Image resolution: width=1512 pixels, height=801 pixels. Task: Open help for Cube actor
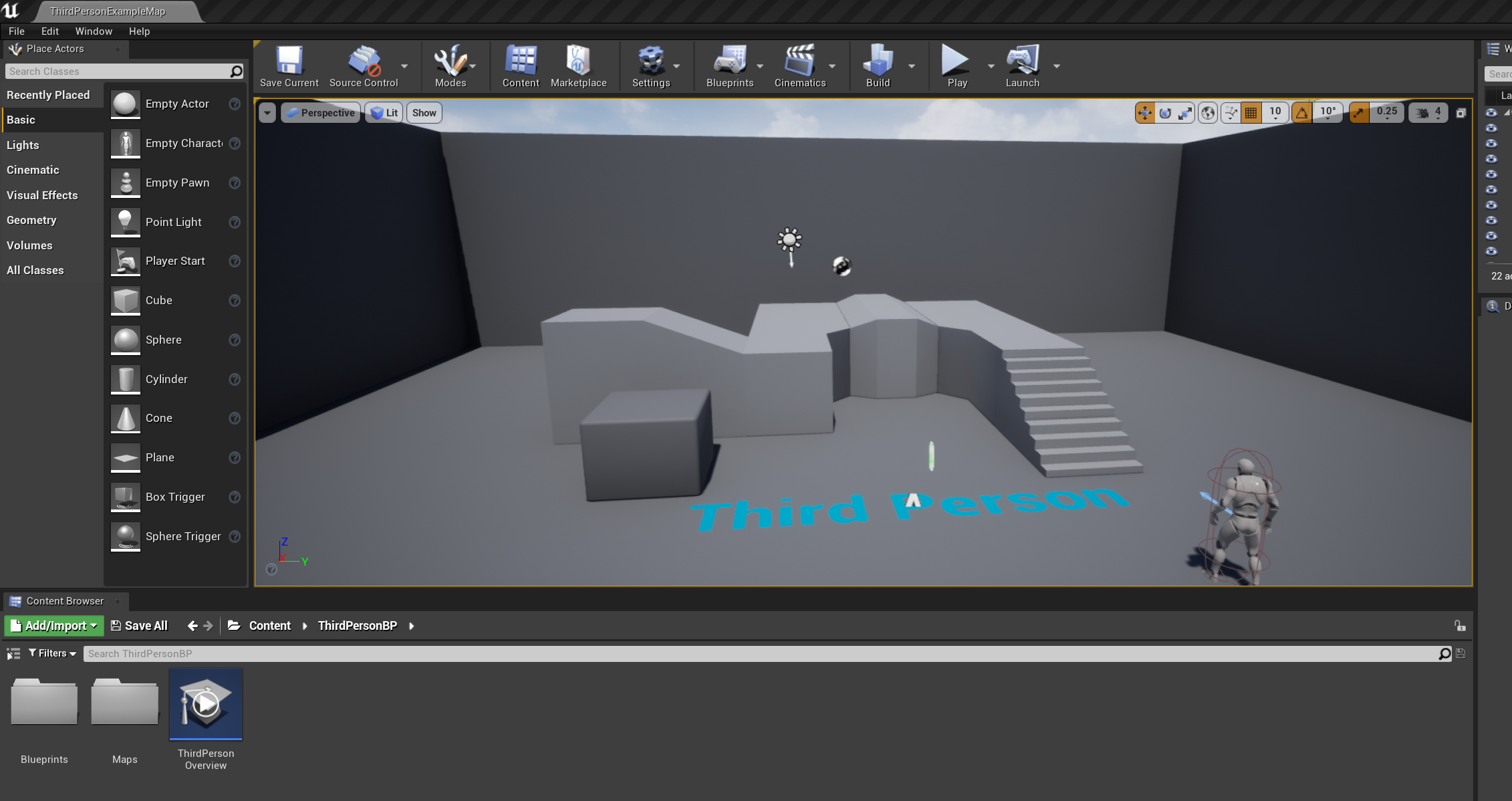pyautogui.click(x=235, y=301)
